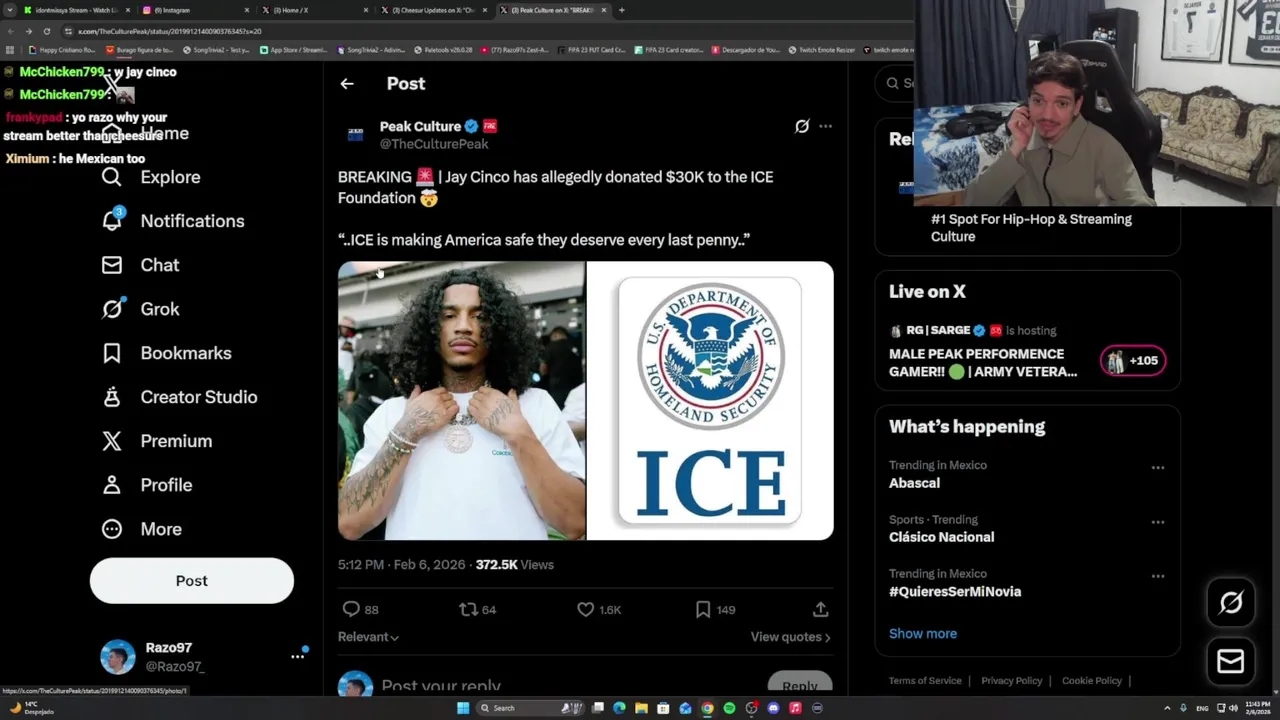This screenshot has height=720, width=1280.
Task: Expand Chrome tab search dropdown
Action: pos(11,10)
